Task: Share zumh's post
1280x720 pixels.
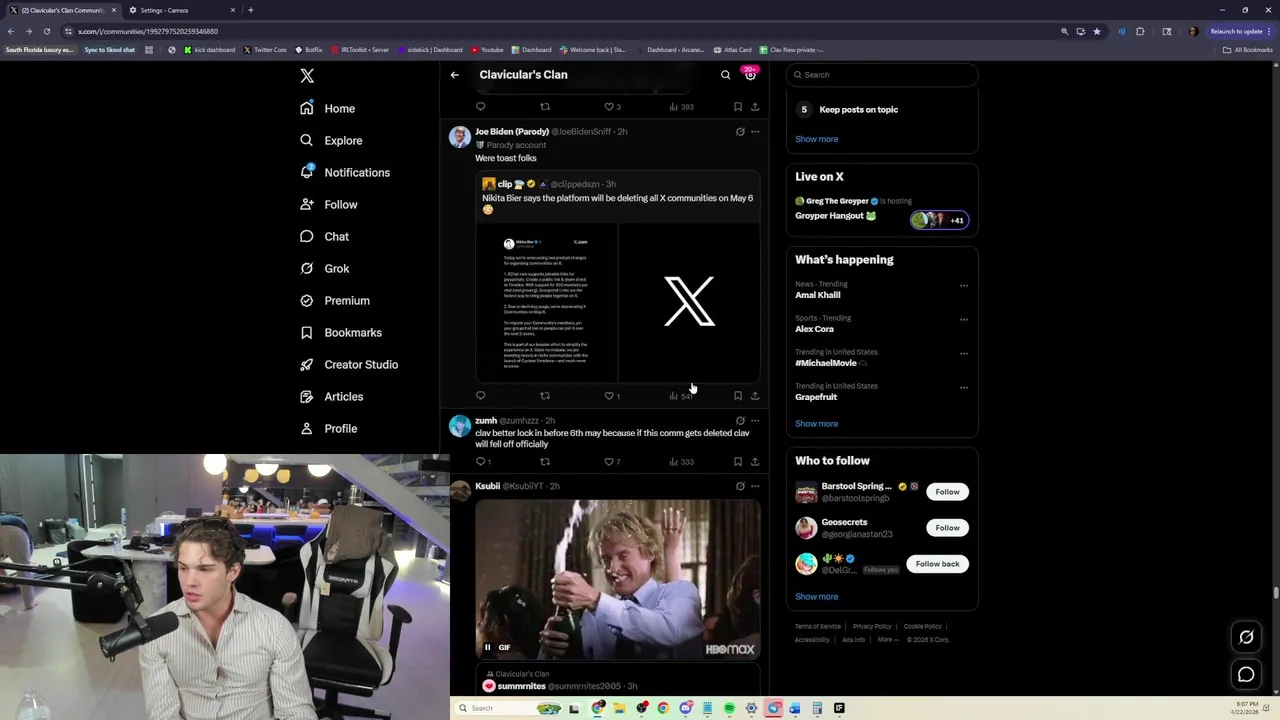Action: [755, 462]
